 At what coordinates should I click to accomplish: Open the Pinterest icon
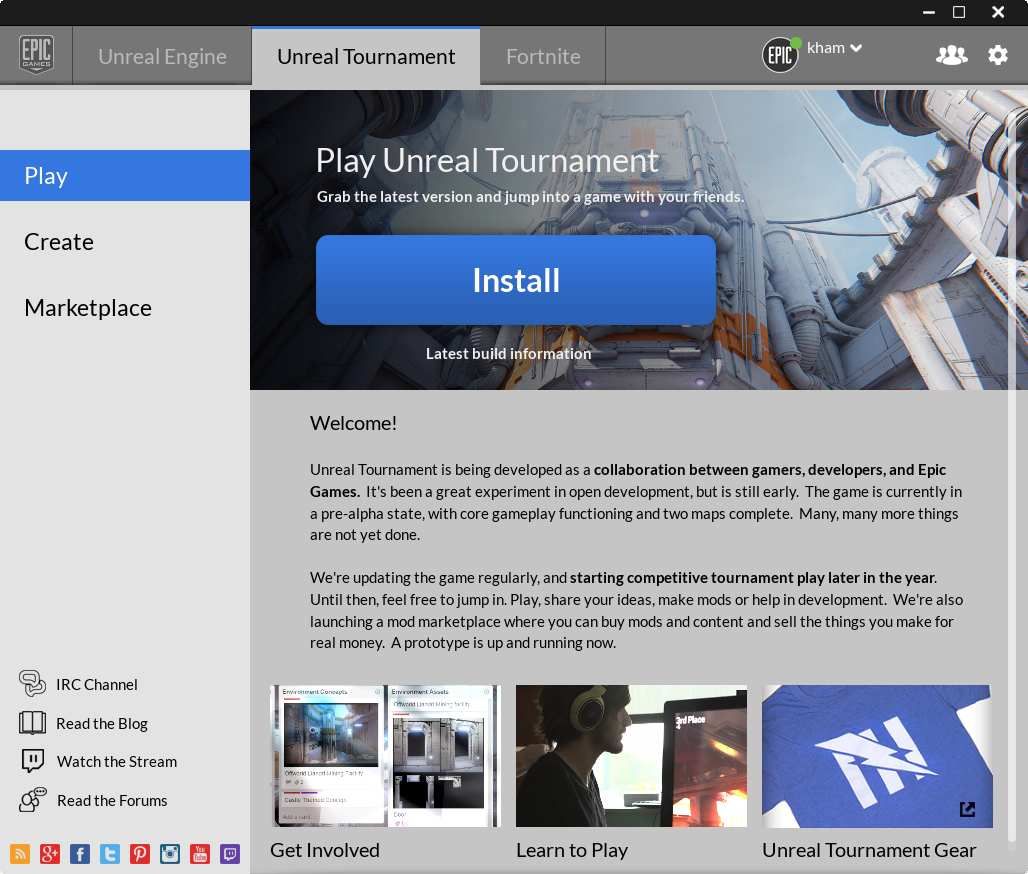[x=140, y=854]
